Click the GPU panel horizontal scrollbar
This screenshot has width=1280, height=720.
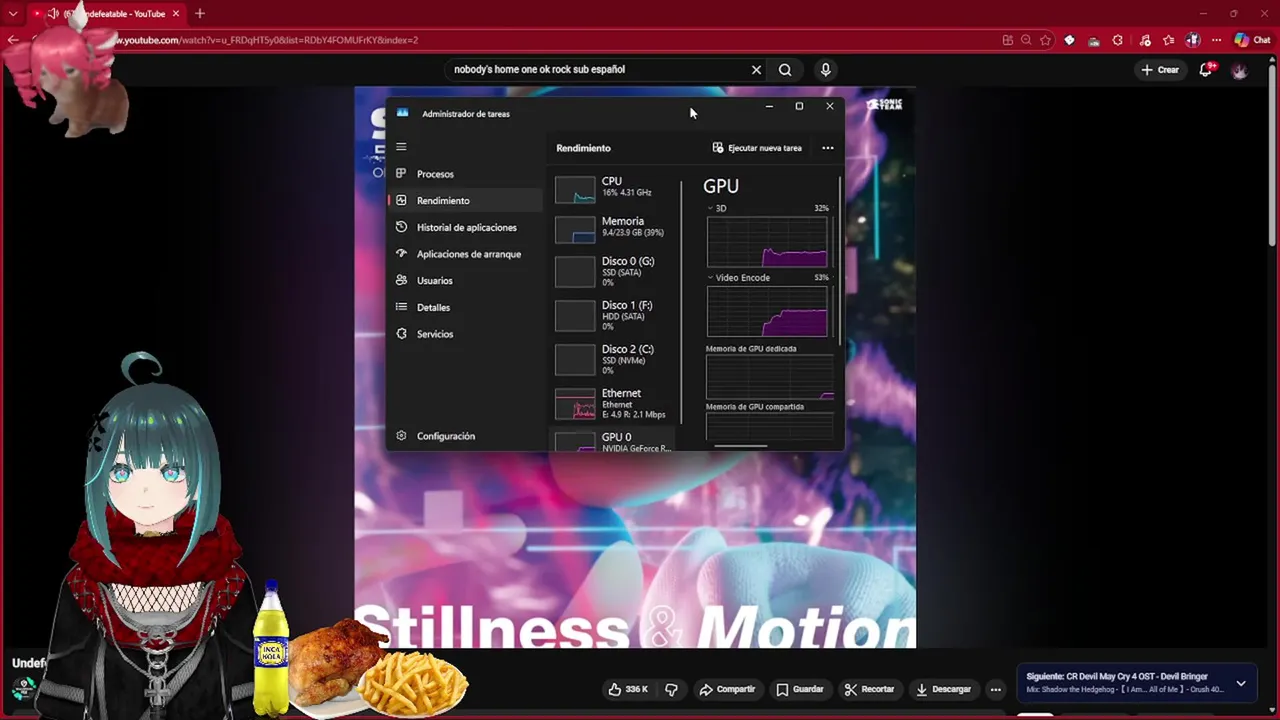point(741,446)
